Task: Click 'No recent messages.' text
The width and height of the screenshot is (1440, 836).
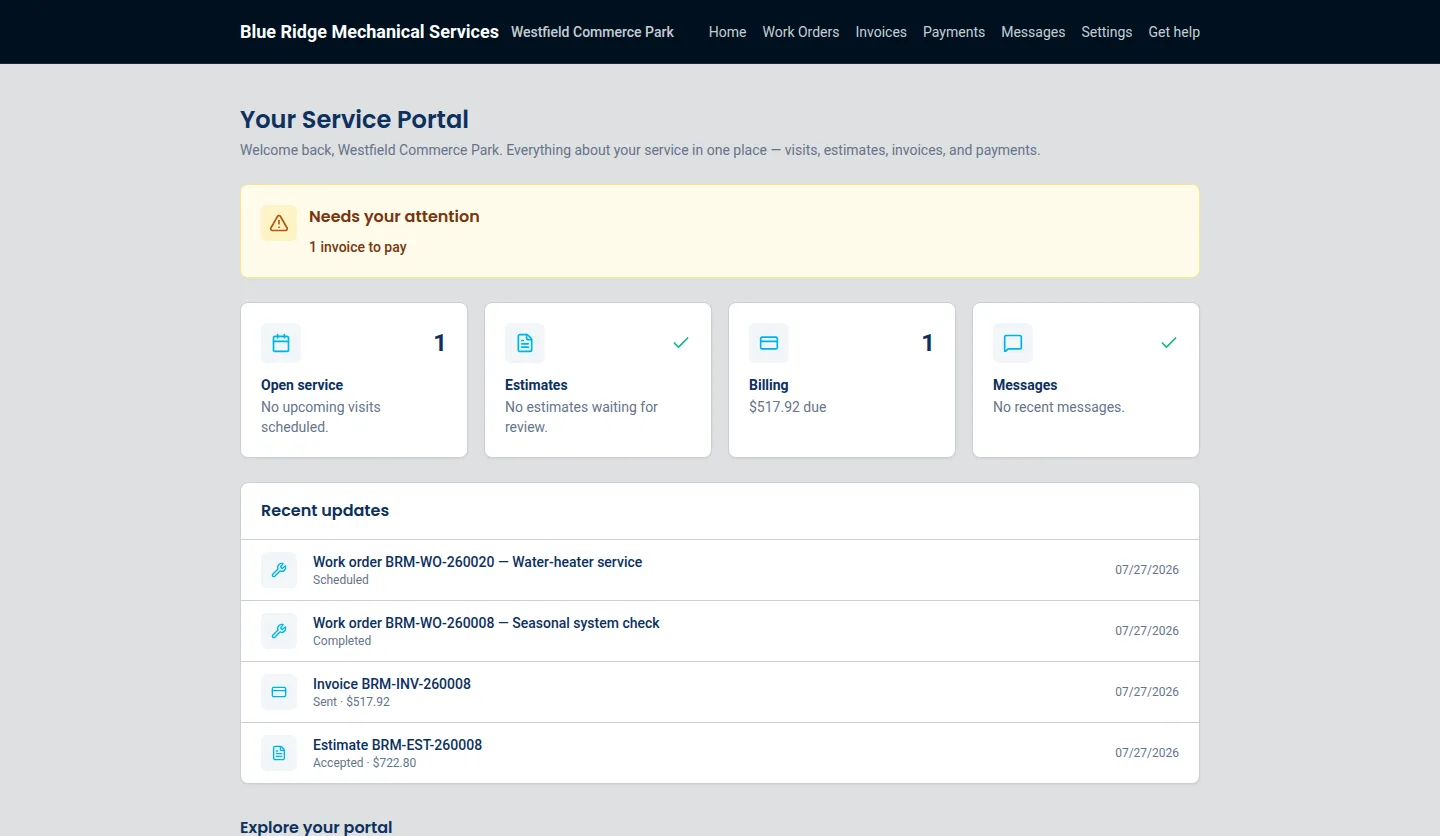Action: pos(1059,407)
